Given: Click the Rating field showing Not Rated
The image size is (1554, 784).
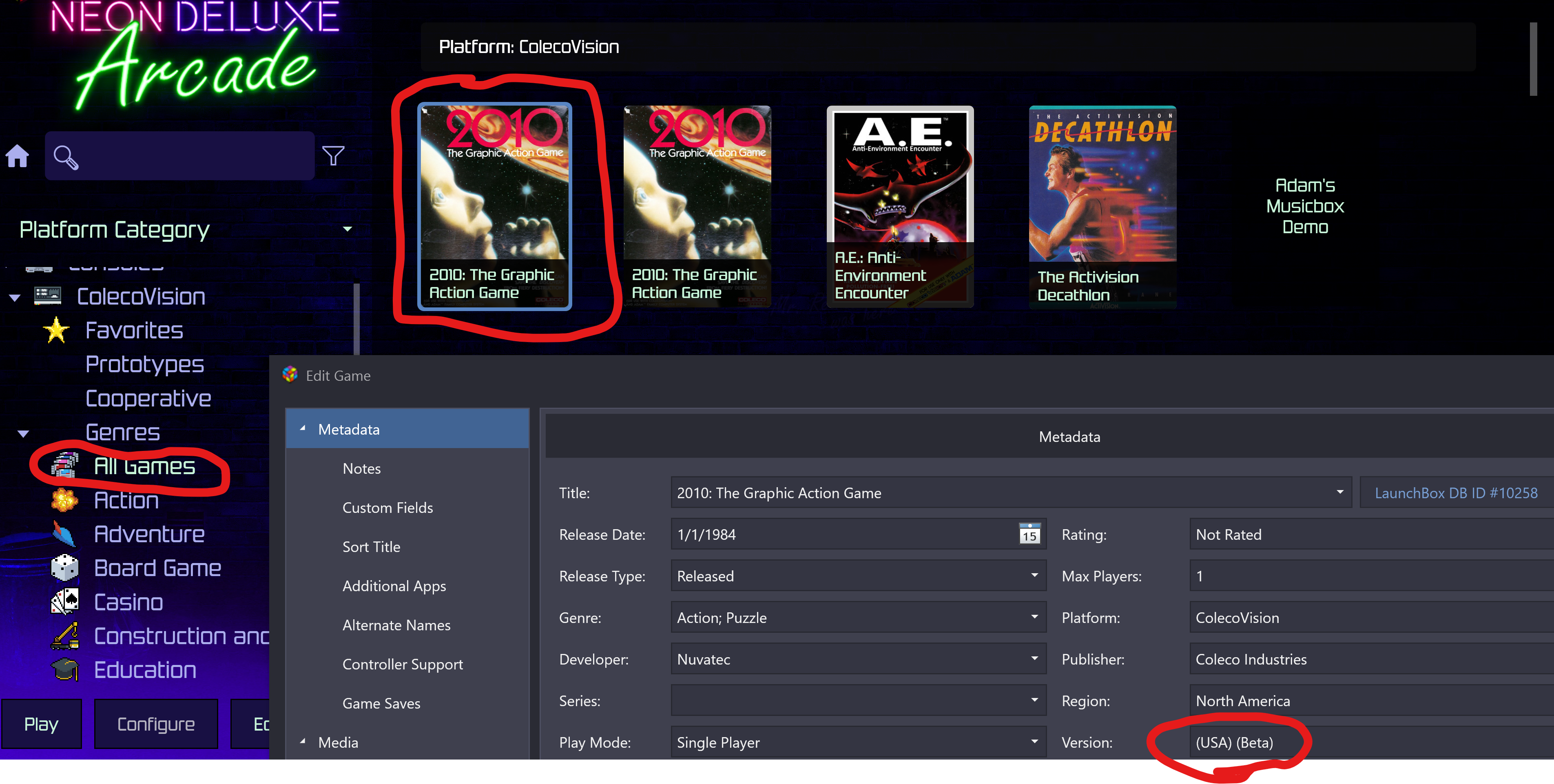Looking at the screenshot, I should tap(1371, 534).
